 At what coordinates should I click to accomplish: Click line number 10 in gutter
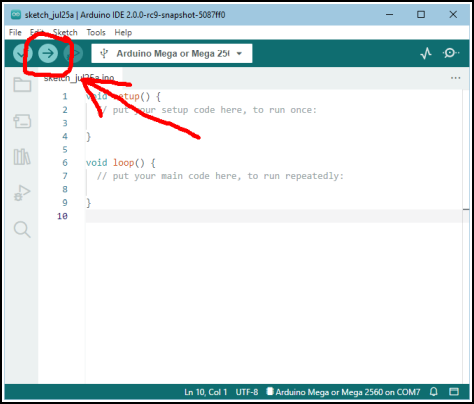62,216
